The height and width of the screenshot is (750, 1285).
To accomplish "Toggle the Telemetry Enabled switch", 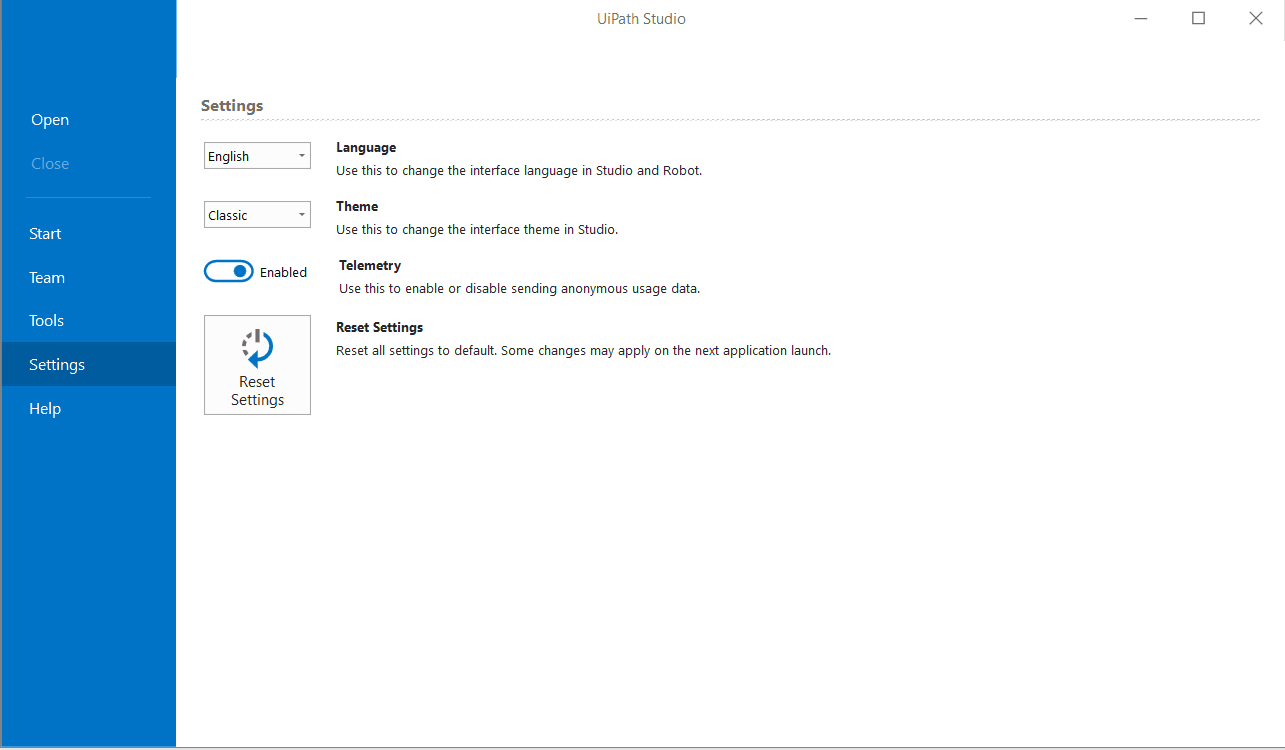I will click(229, 272).
